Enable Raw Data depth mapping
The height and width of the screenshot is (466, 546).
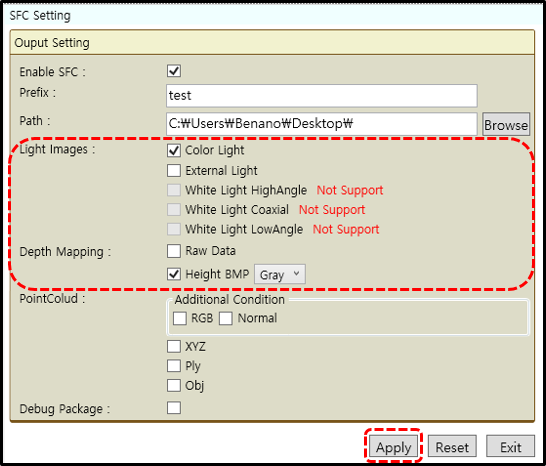[174, 251]
